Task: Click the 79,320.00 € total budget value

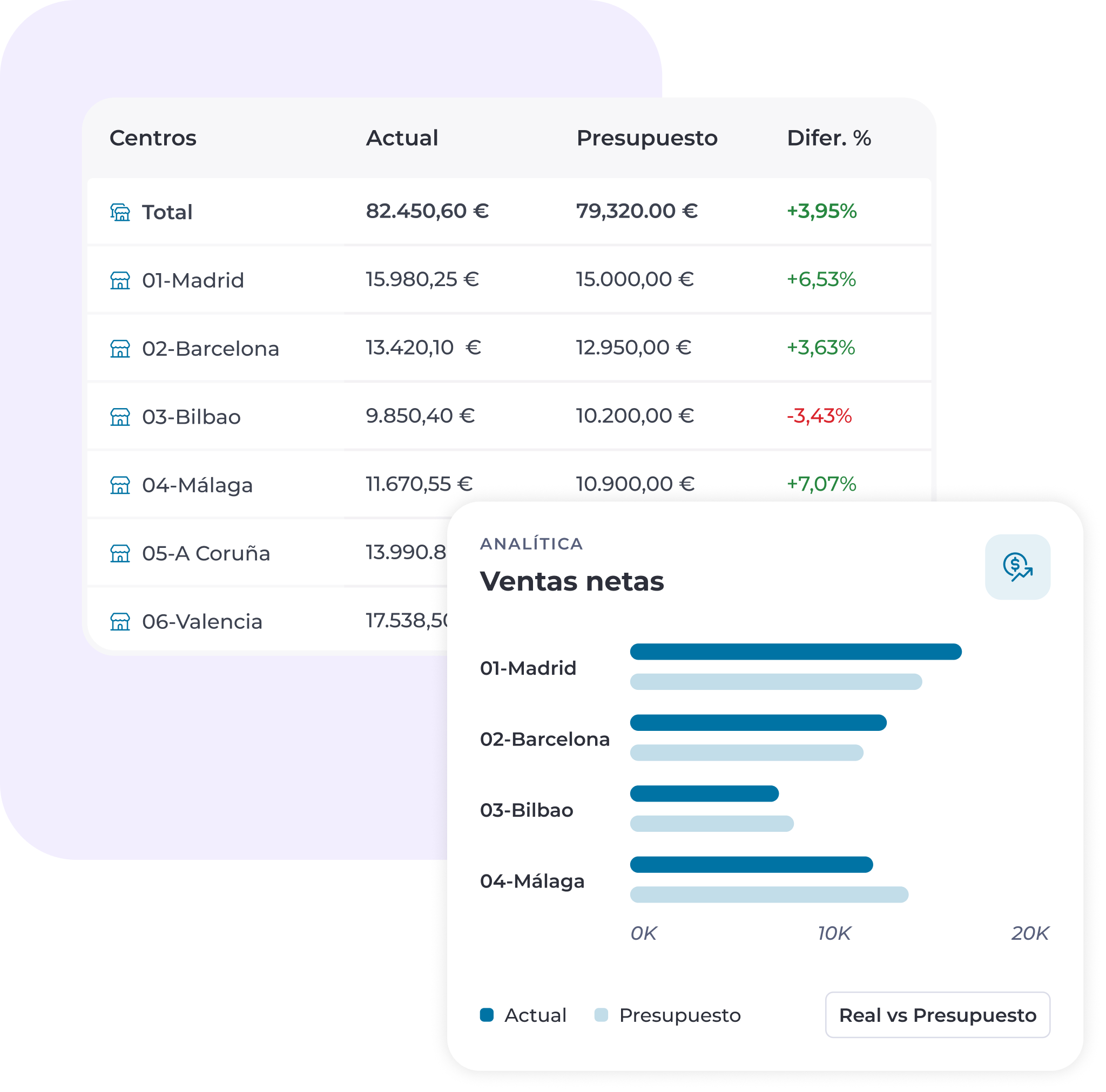Action: pyautogui.click(x=637, y=211)
